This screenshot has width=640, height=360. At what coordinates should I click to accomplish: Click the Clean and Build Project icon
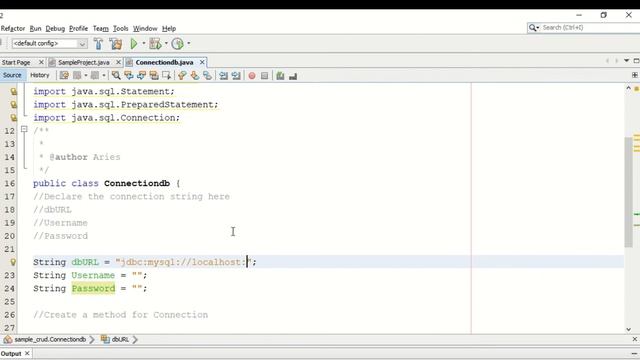pos(116,43)
